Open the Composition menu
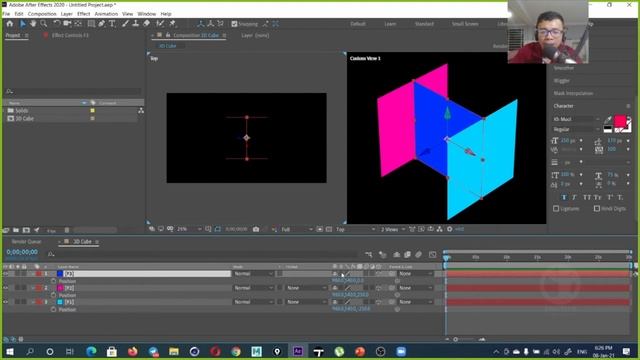Image resolution: width=640 pixels, height=360 pixels. coord(42,14)
